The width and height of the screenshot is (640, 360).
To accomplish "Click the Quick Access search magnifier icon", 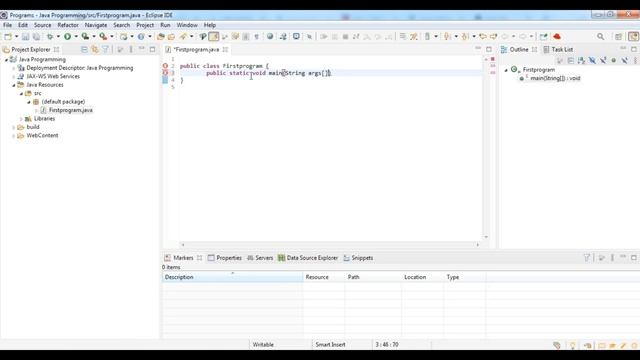I will click(600, 37).
